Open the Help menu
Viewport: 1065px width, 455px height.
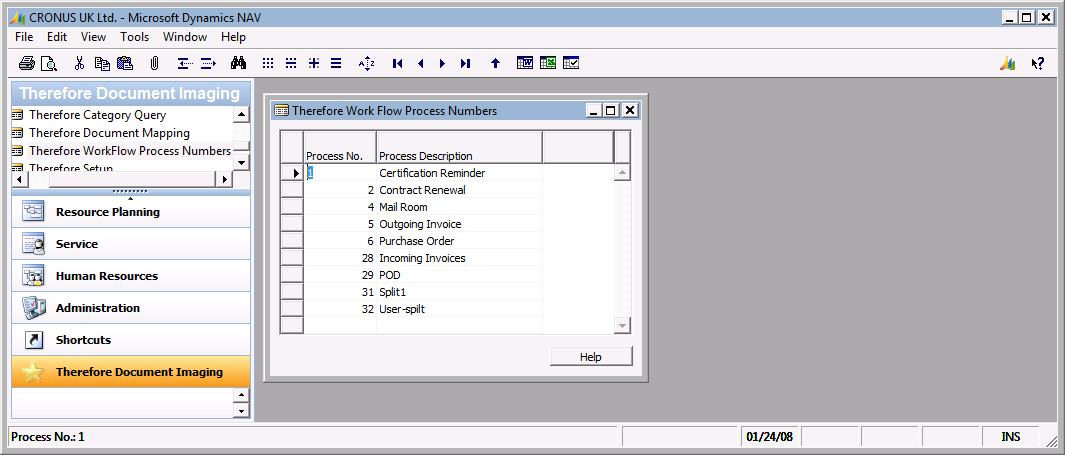[x=233, y=37]
